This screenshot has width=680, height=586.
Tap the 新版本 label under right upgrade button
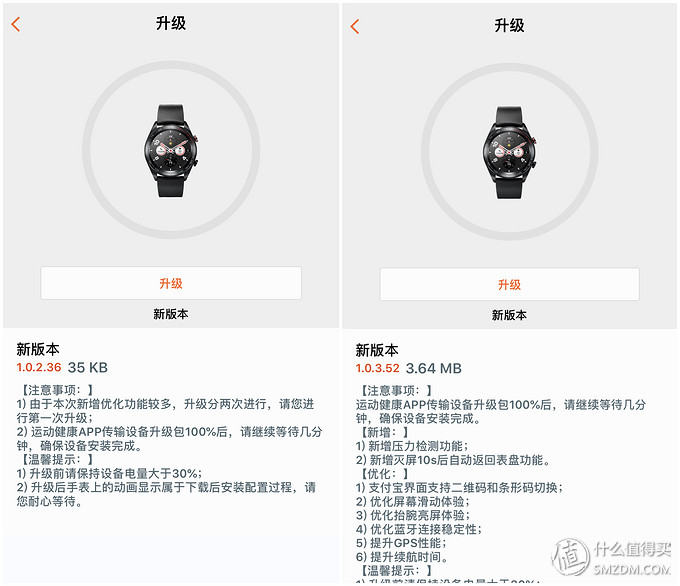coord(510,315)
